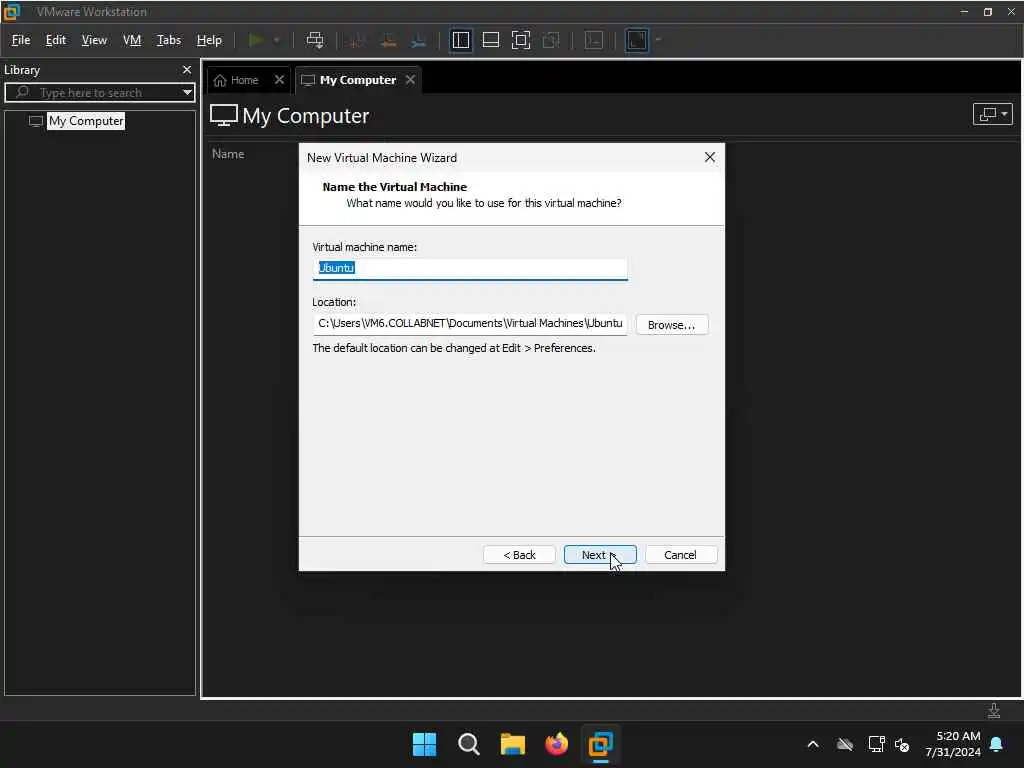Open the VM menu

coord(132,40)
